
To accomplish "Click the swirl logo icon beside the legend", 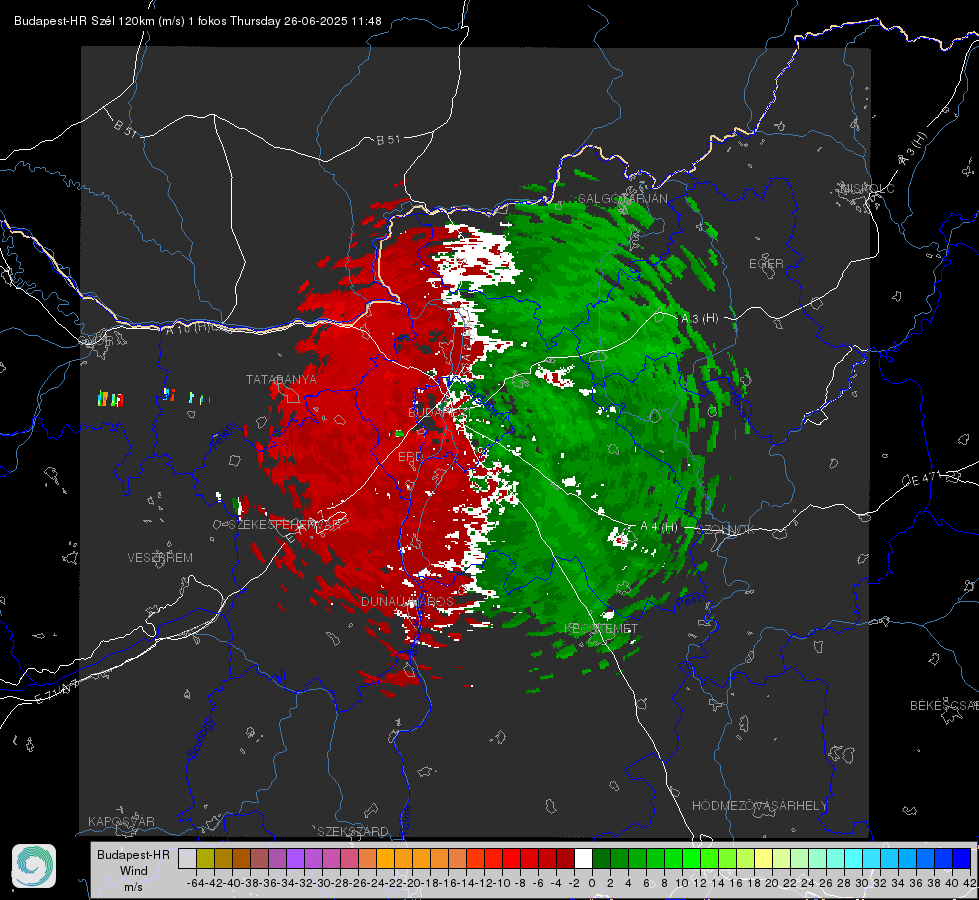I will coord(34,866).
